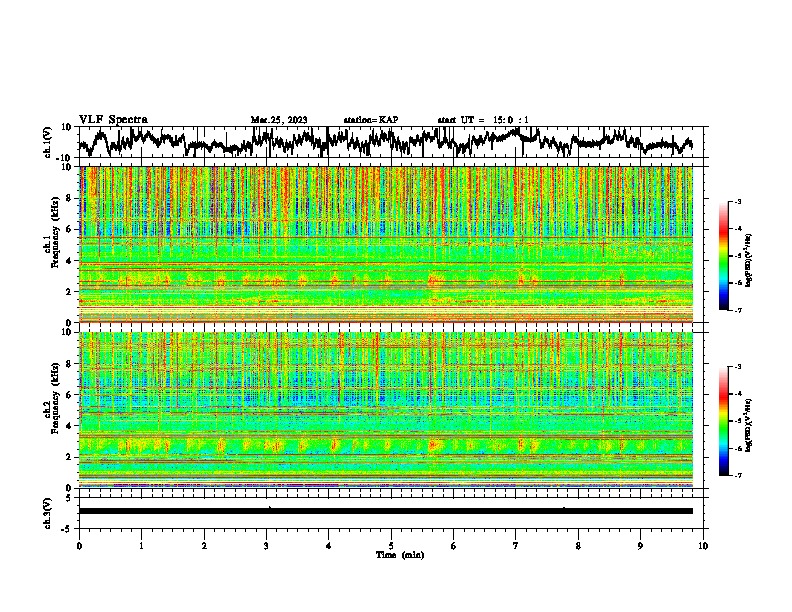Click the time axis tick label '9'
The width and height of the screenshot is (792, 612).
[640, 546]
